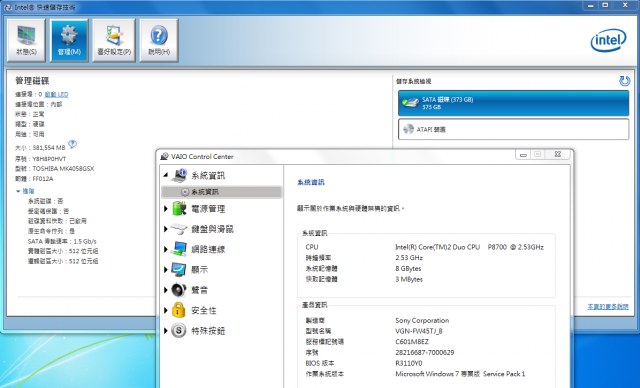Click the 電源管理 battery icon
Viewport: 640px width, 388px height.
point(179,208)
